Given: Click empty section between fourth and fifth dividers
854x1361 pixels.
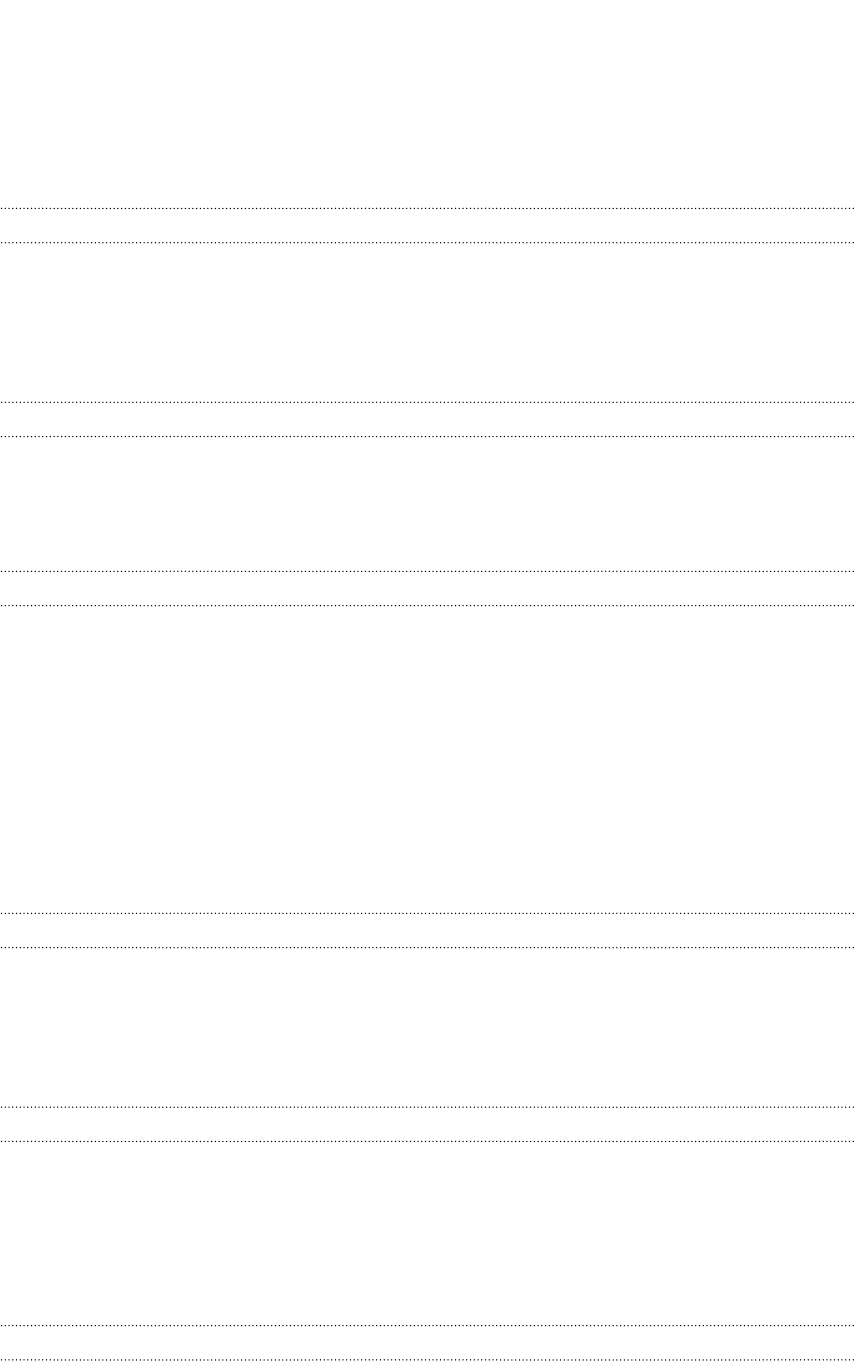Looking at the screenshot, I should click(427, 1027).
